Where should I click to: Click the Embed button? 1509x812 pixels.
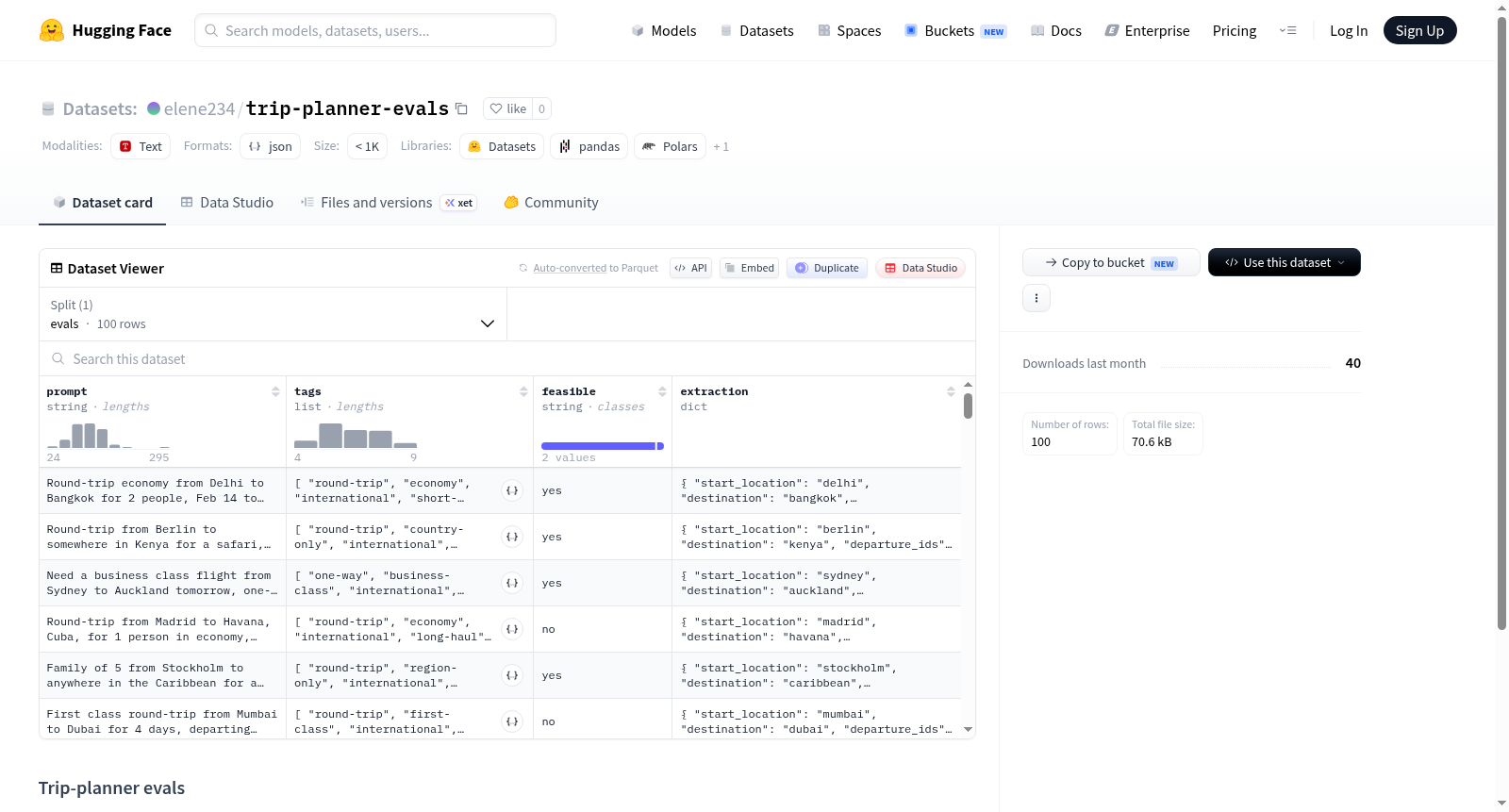(749, 268)
